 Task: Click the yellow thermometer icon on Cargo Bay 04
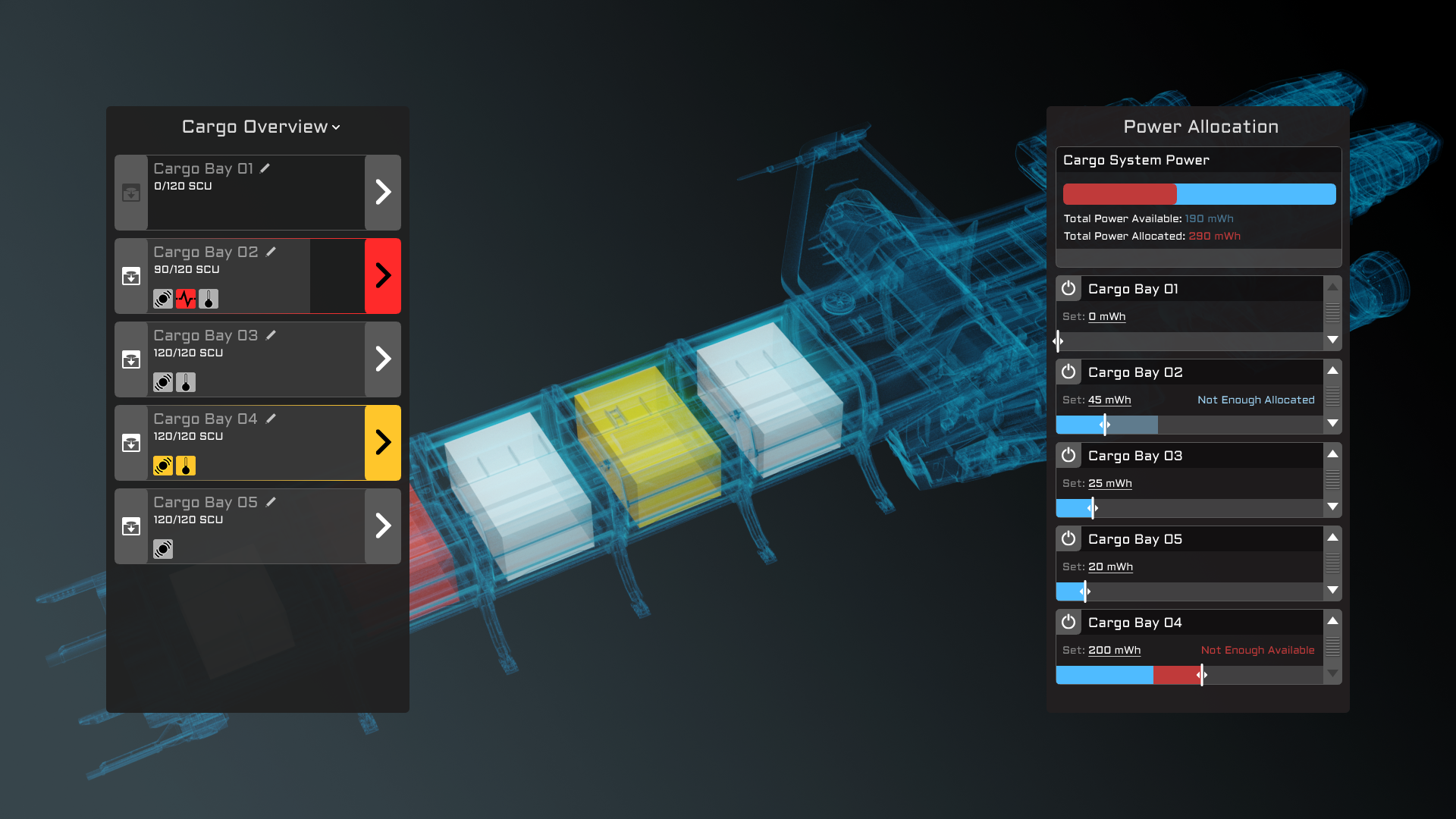[186, 466]
